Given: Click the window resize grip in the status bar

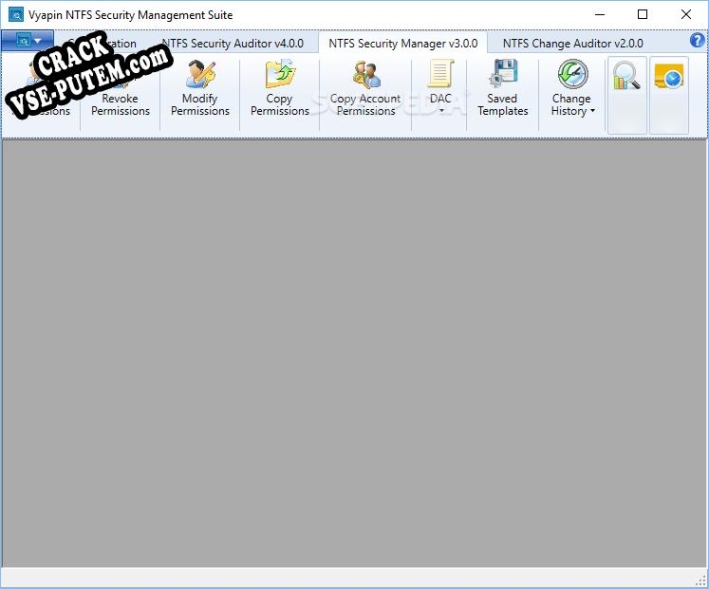Looking at the screenshot, I should (702, 581).
